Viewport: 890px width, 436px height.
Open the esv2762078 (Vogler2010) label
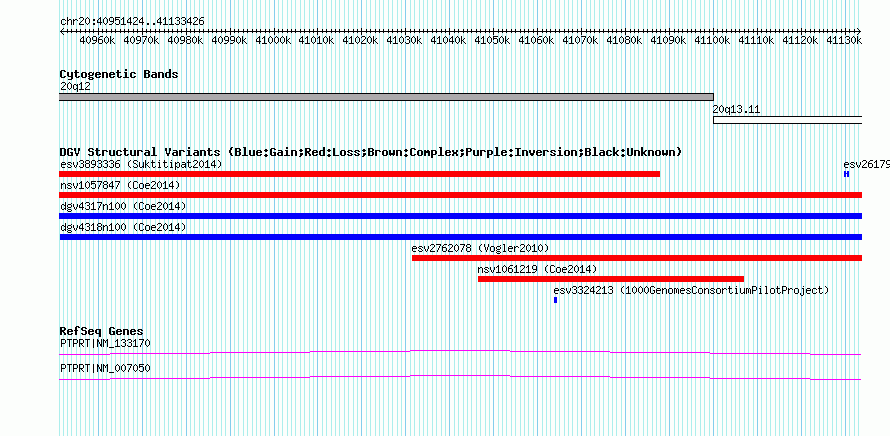coord(480,249)
